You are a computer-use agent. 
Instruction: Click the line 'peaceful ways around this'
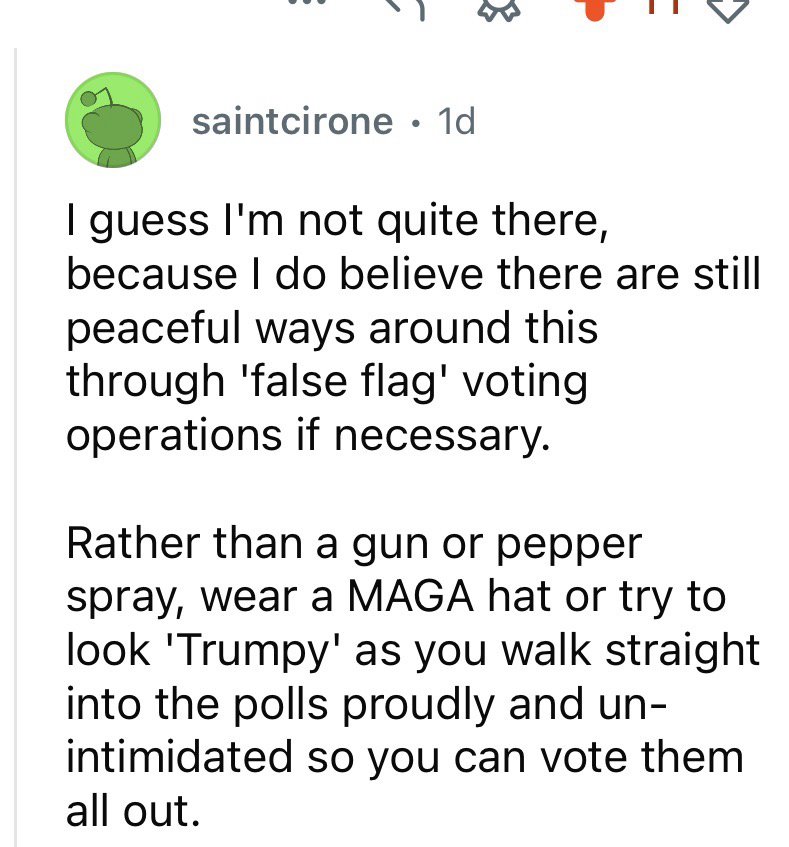(x=331, y=329)
